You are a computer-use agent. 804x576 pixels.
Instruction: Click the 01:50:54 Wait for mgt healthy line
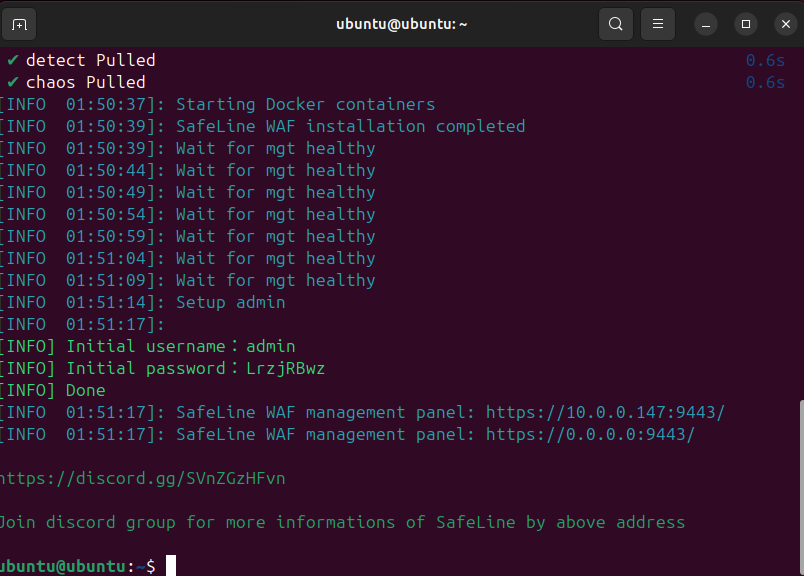(x=188, y=215)
